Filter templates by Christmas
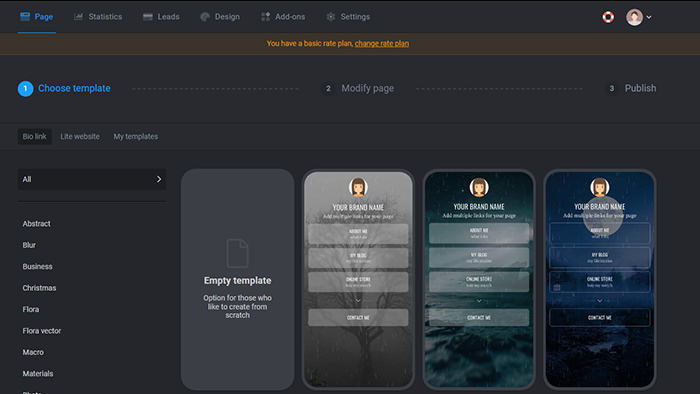The image size is (700, 394). [x=39, y=288]
